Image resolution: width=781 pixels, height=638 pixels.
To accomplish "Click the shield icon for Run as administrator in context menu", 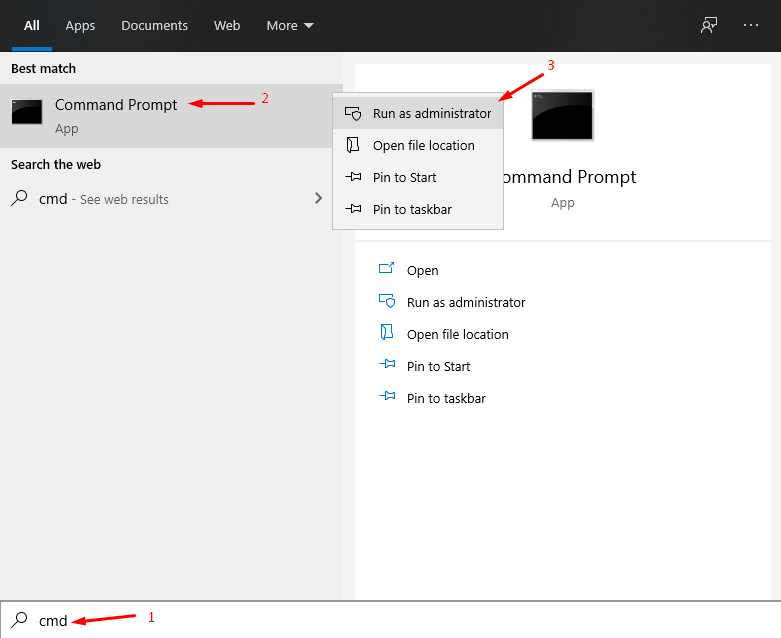I will (353, 113).
